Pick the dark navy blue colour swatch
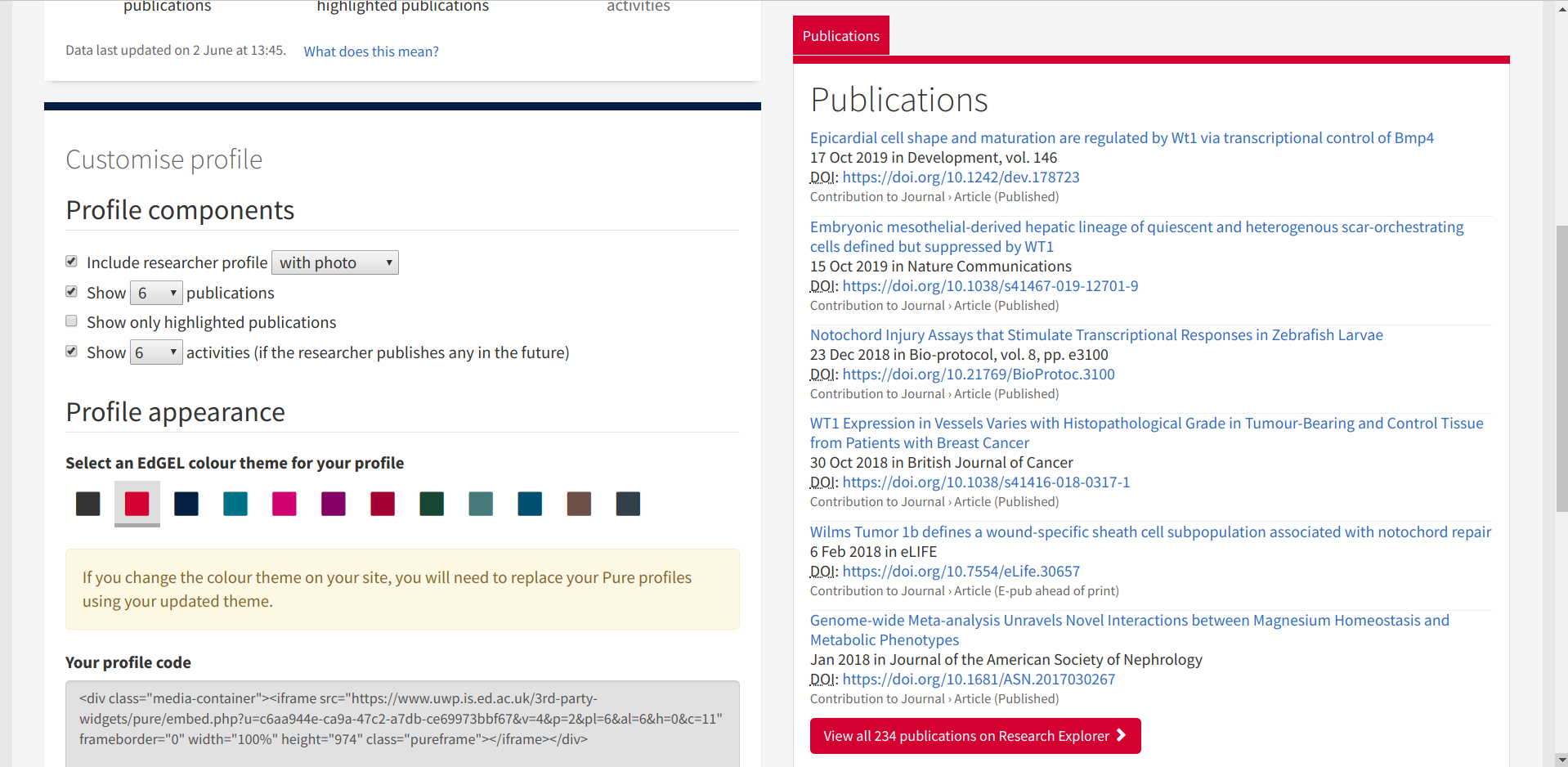The height and width of the screenshot is (767, 1568). [186, 504]
